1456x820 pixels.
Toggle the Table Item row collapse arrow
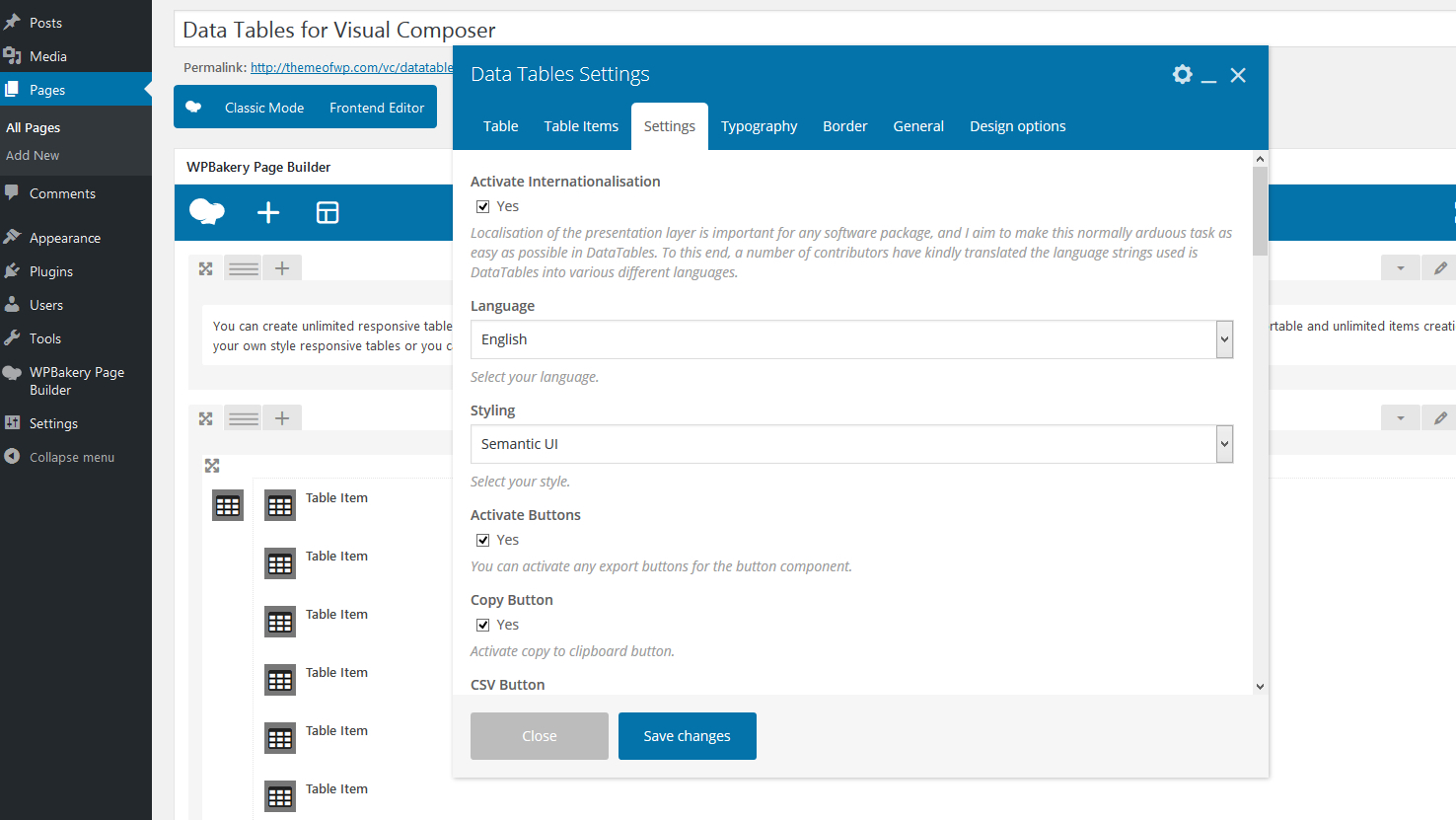point(1401,418)
